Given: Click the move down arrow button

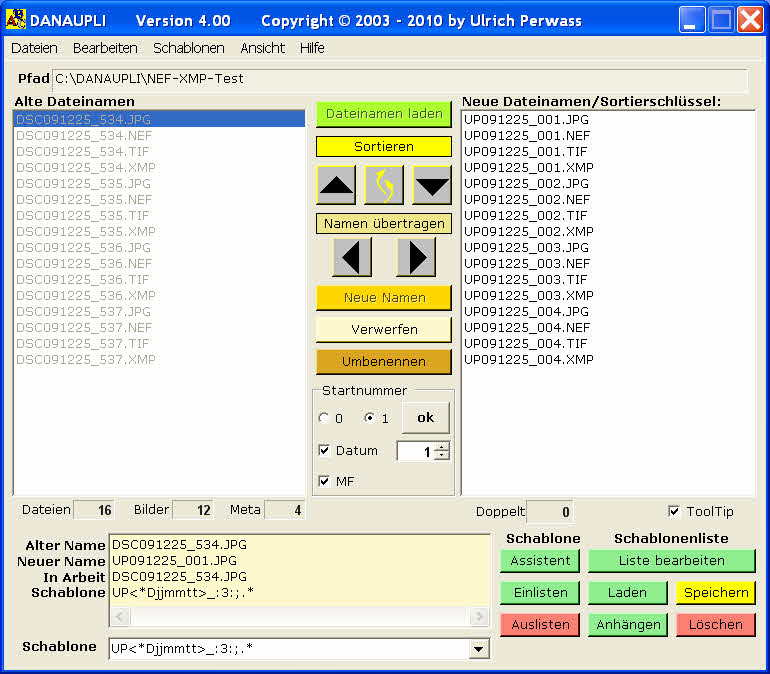Looking at the screenshot, I should [432, 185].
